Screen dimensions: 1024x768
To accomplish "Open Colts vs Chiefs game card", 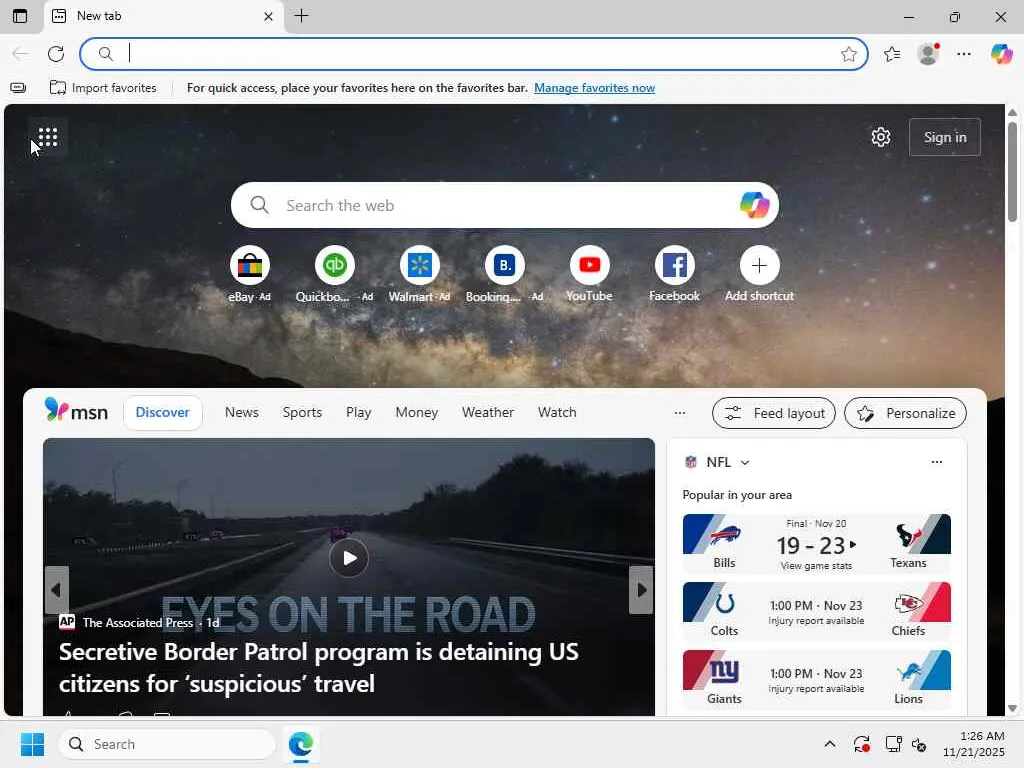I will pyautogui.click(x=816, y=612).
